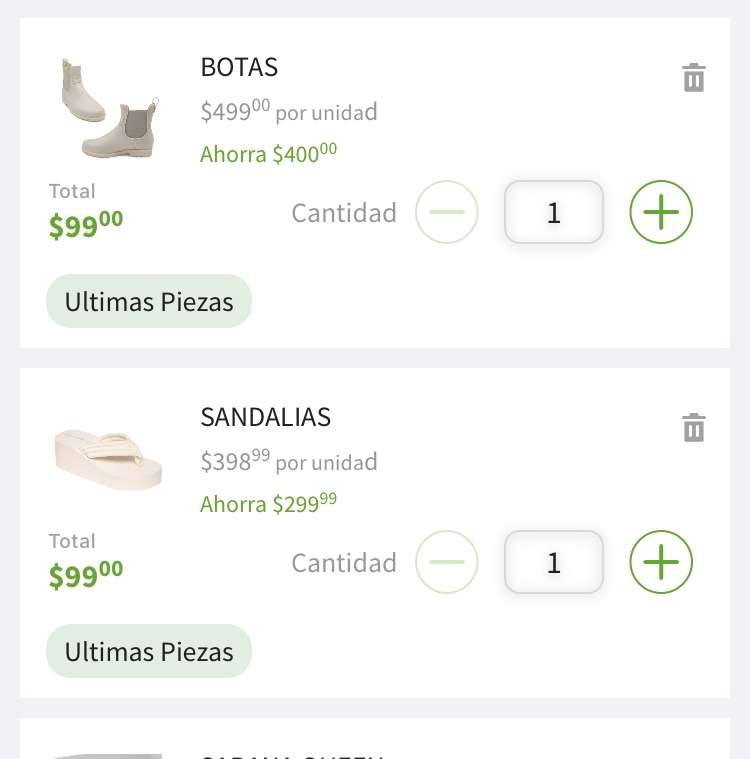The height and width of the screenshot is (759, 750).
Task: Remove SANDALIAS using the trash icon
Action: (694, 427)
